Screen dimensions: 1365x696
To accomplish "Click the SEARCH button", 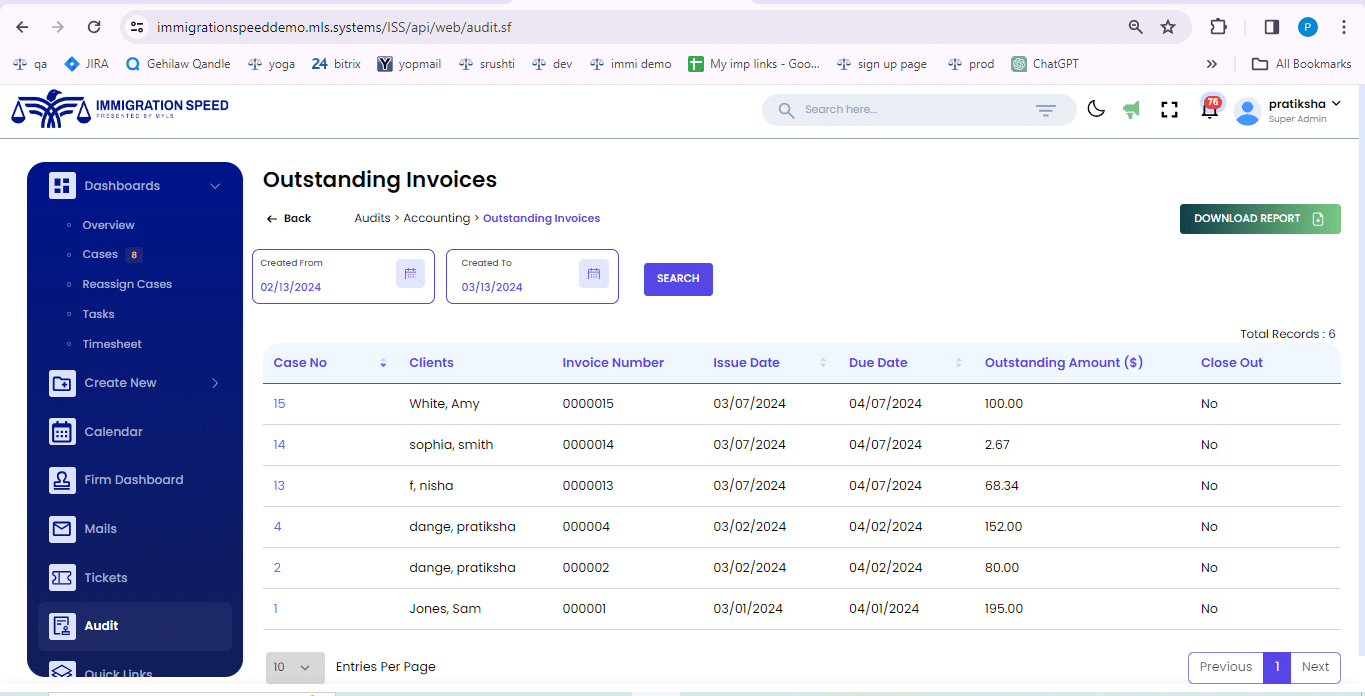I will point(678,279).
